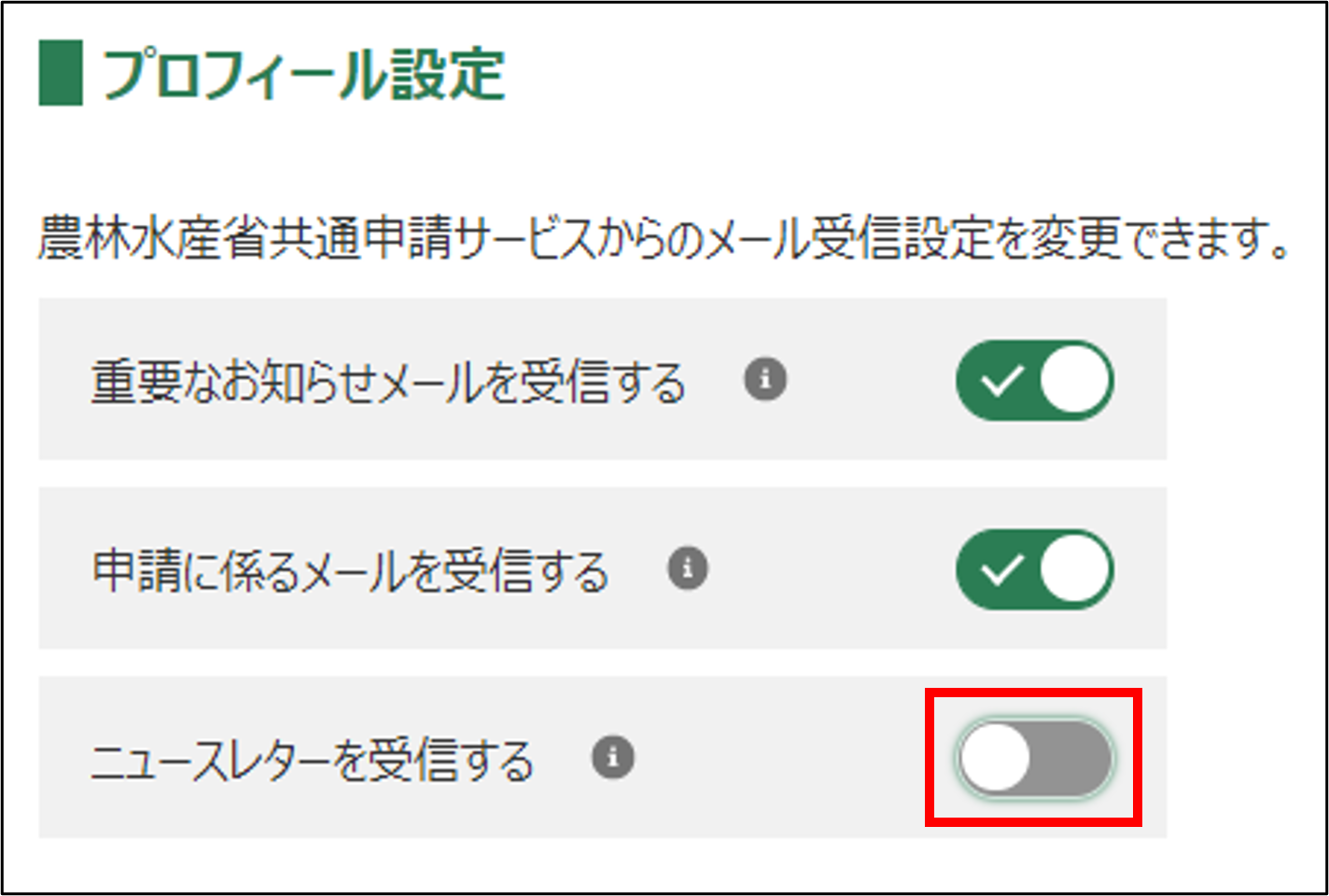Click white knob of 申請に係るメール switch

point(1073,569)
